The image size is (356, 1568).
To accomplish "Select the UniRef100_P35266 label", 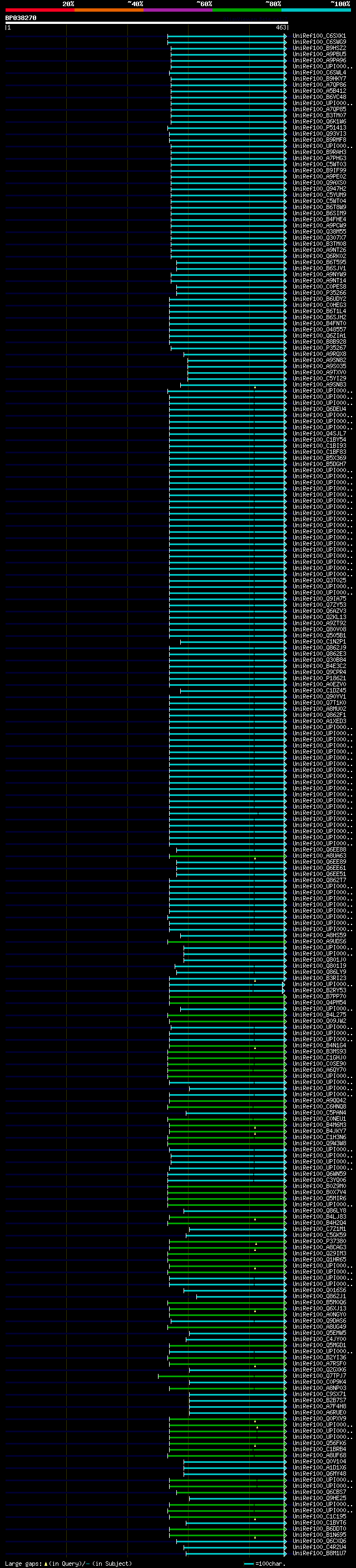I will tap(319, 293).
